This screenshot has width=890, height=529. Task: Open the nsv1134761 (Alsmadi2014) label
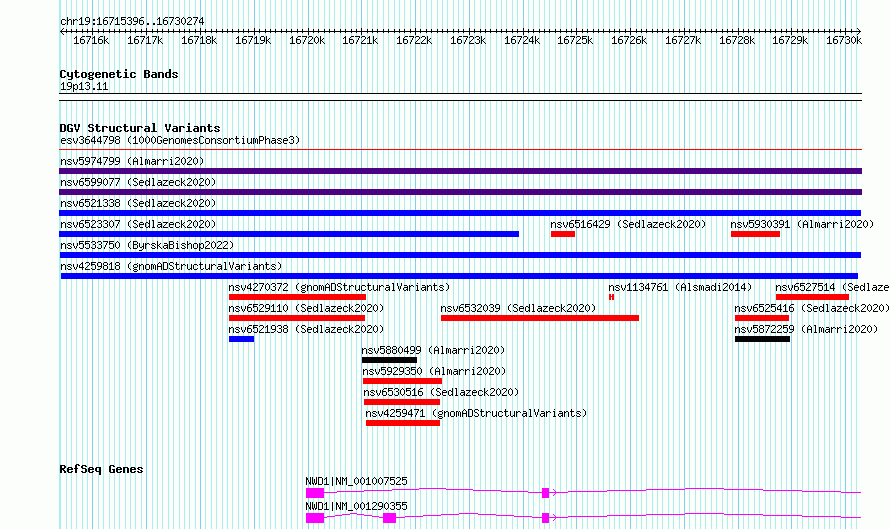click(x=680, y=287)
